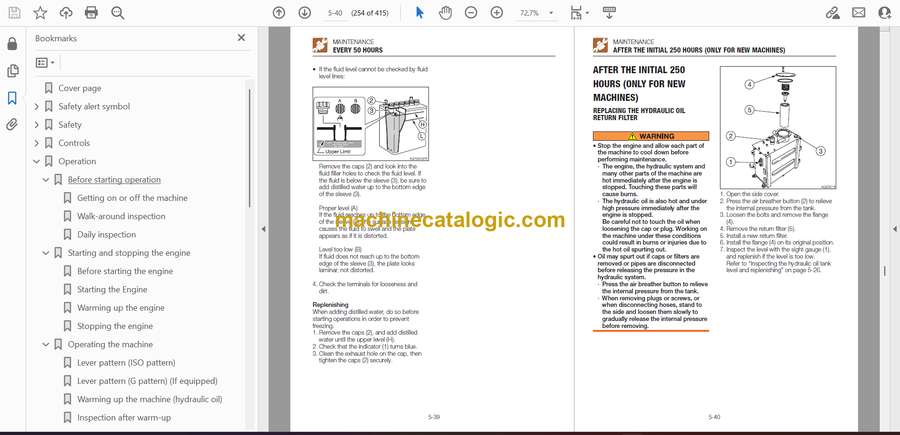Open the find text magnifier
Image resolution: width=900 pixels, height=435 pixels.
pos(118,13)
